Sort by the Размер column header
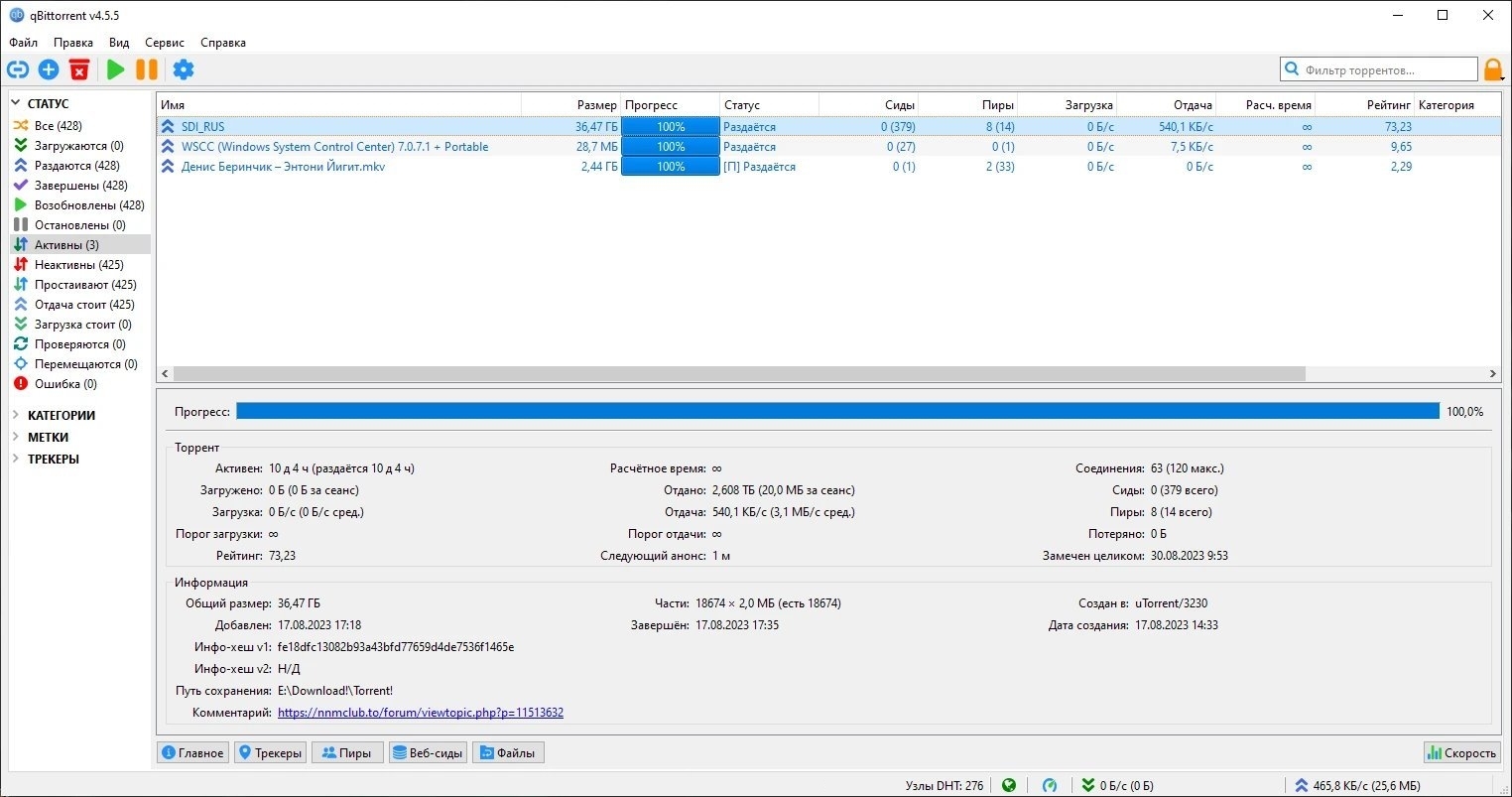1512x797 pixels. tap(570, 105)
